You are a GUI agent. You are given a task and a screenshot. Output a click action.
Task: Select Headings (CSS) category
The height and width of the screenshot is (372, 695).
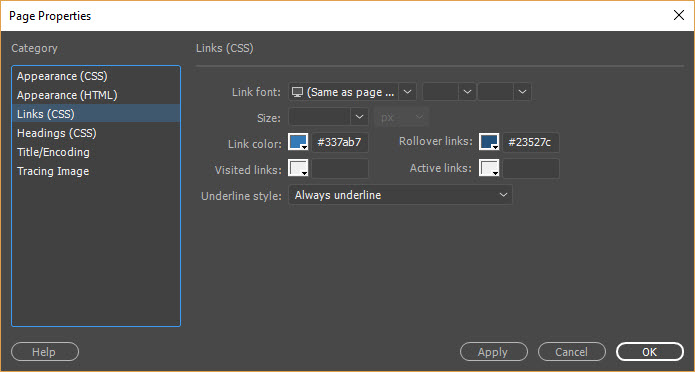96,133
